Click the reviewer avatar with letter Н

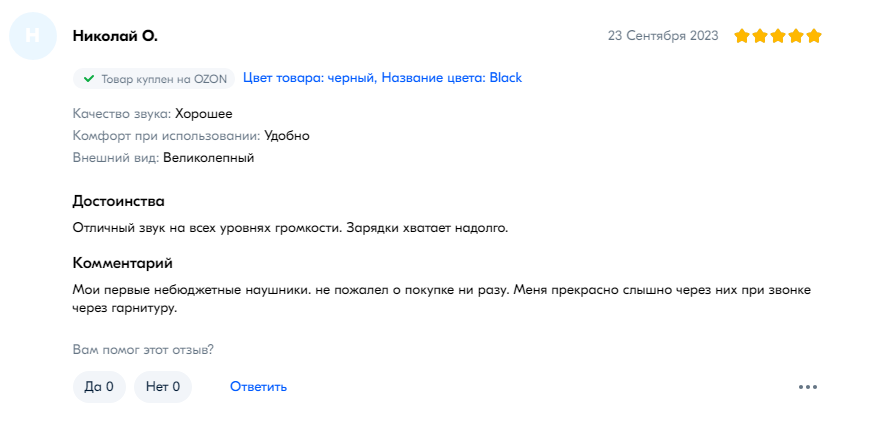click(33, 36)
